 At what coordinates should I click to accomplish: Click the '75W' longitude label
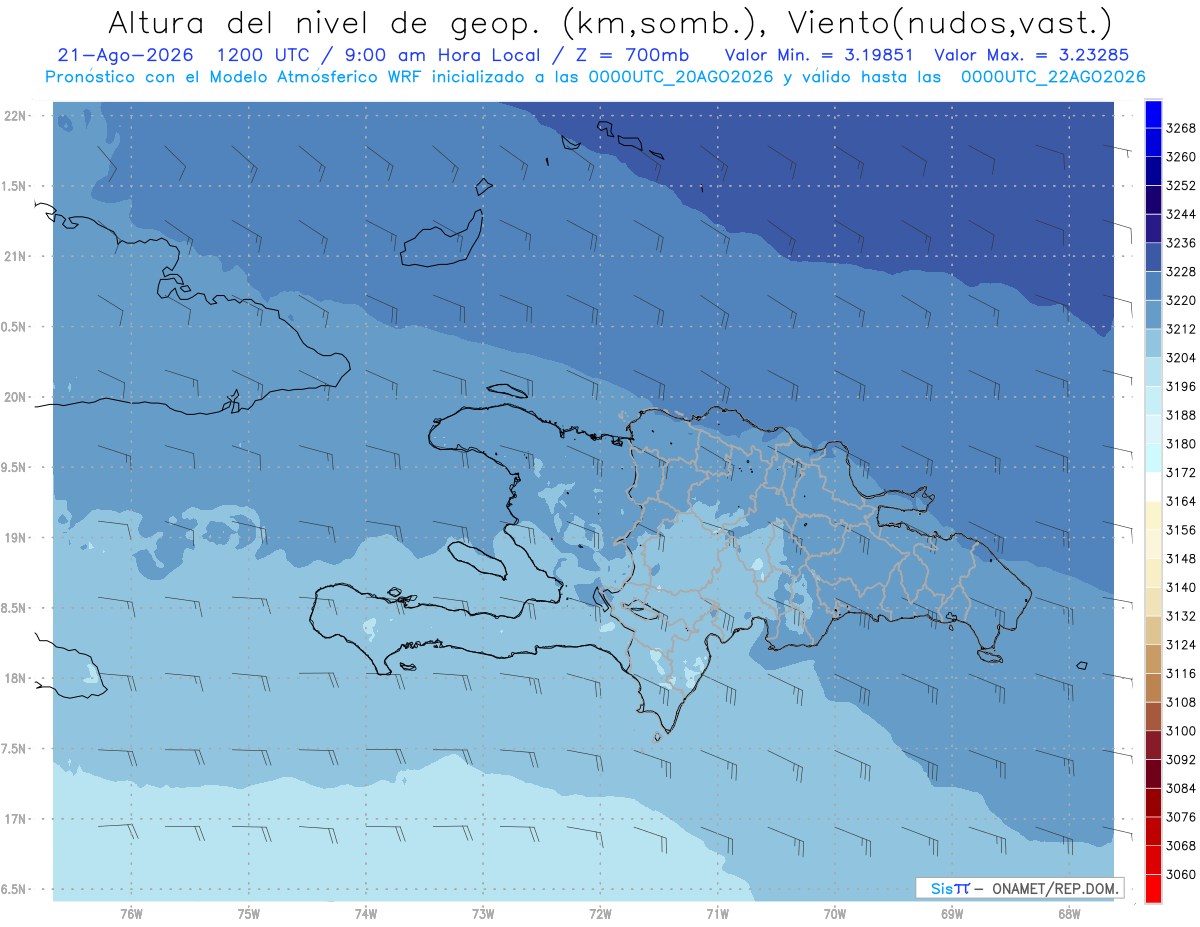[x=249, y=913]
